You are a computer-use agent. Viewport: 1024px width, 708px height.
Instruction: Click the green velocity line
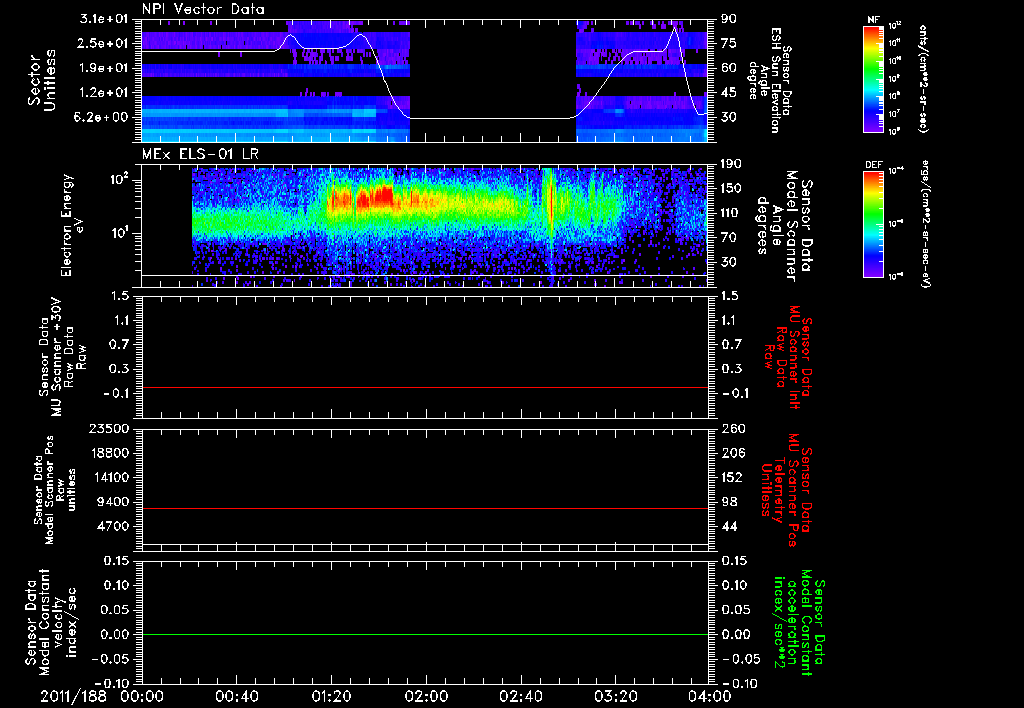pos(425,634)
